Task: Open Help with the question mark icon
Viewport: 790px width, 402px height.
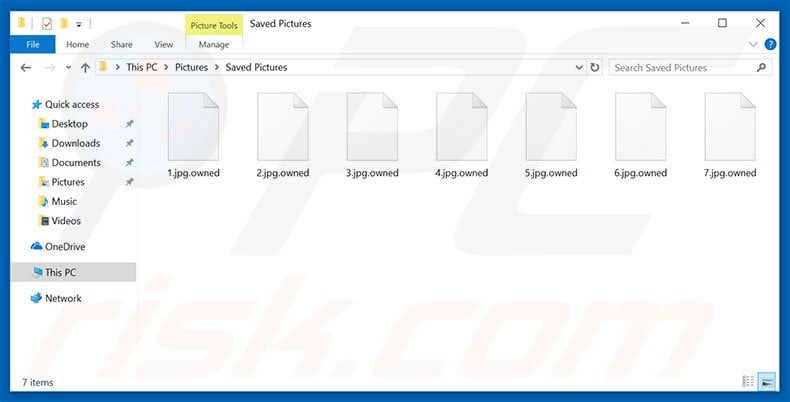Action: click(x=770, y=44)
